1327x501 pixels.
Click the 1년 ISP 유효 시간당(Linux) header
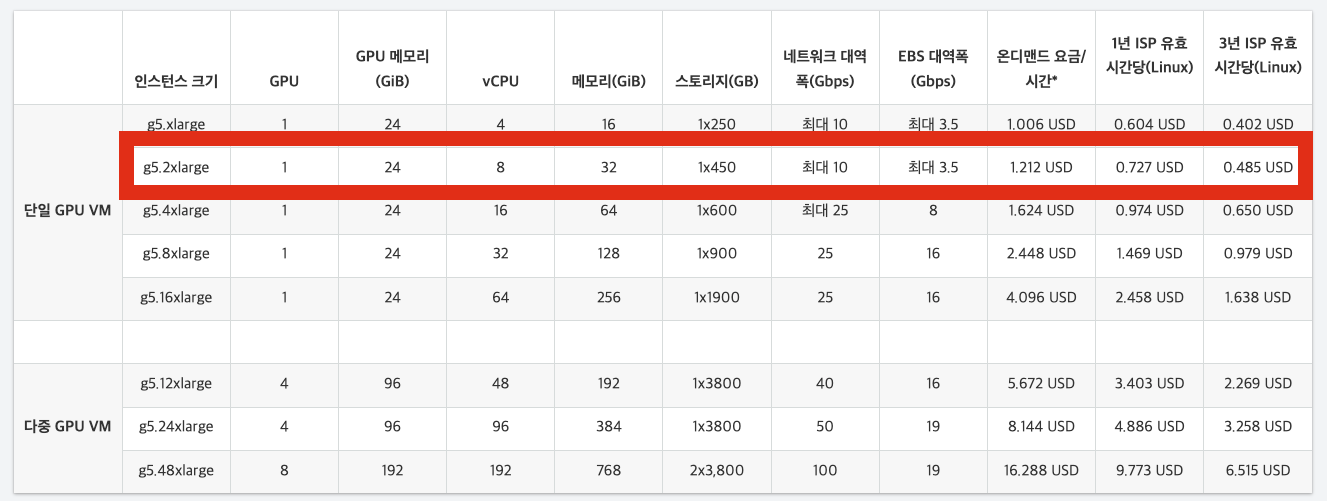tap(1149, 55)
